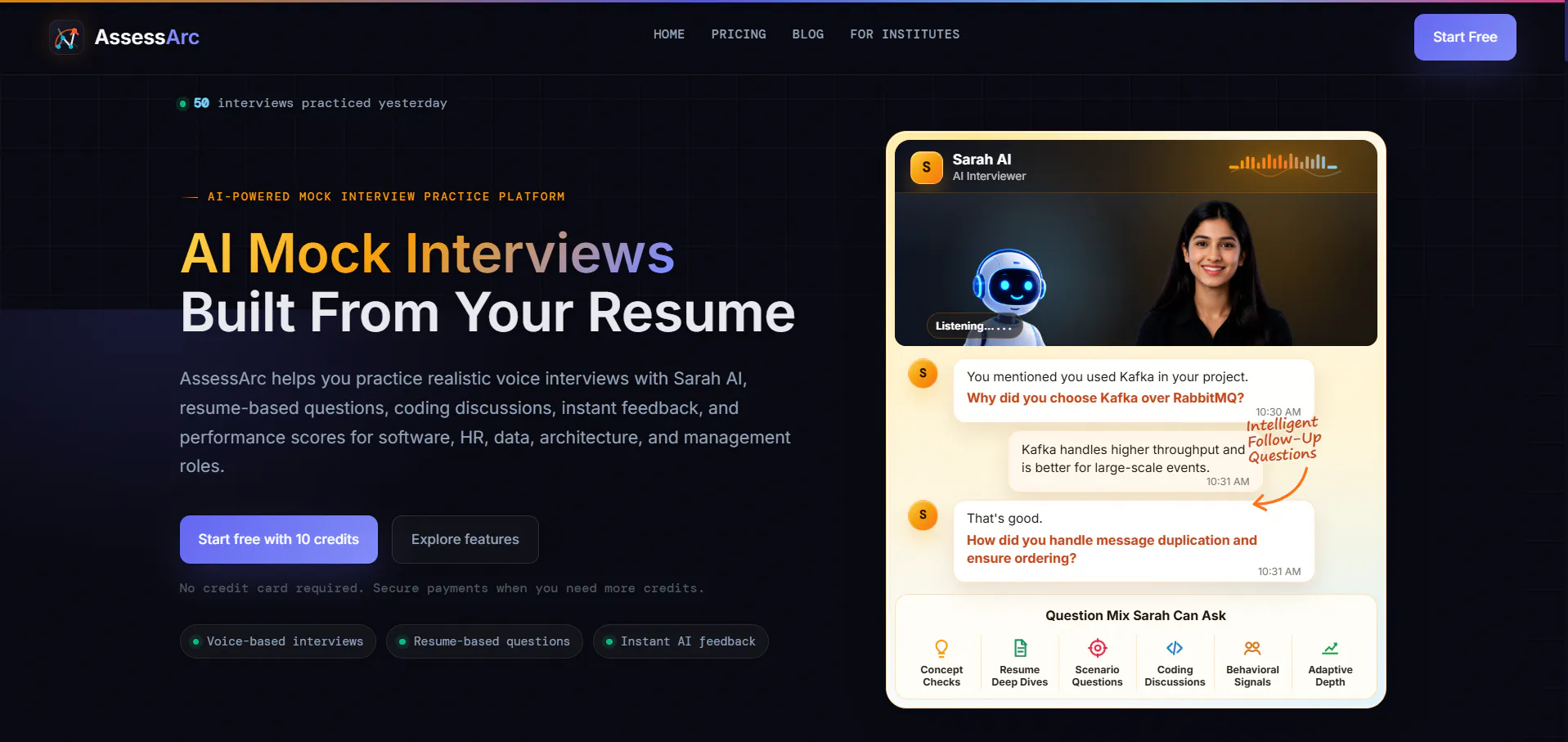Click the "AI Mock Interviews" headline
Screen dimensions: 1568x742
click(427, 253)
